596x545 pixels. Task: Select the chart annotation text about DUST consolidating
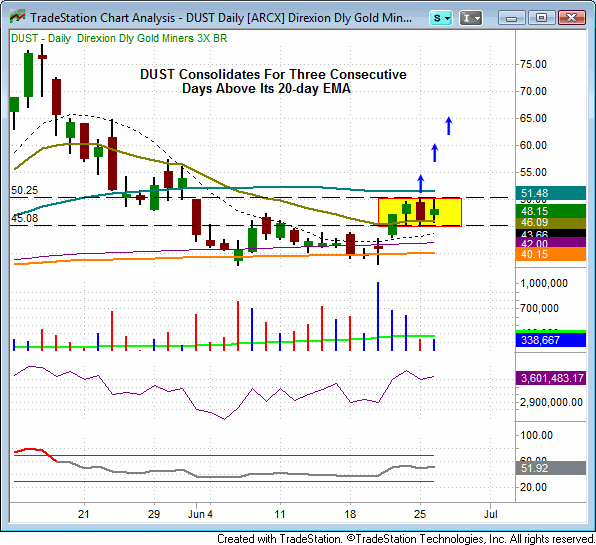point(273,81)
